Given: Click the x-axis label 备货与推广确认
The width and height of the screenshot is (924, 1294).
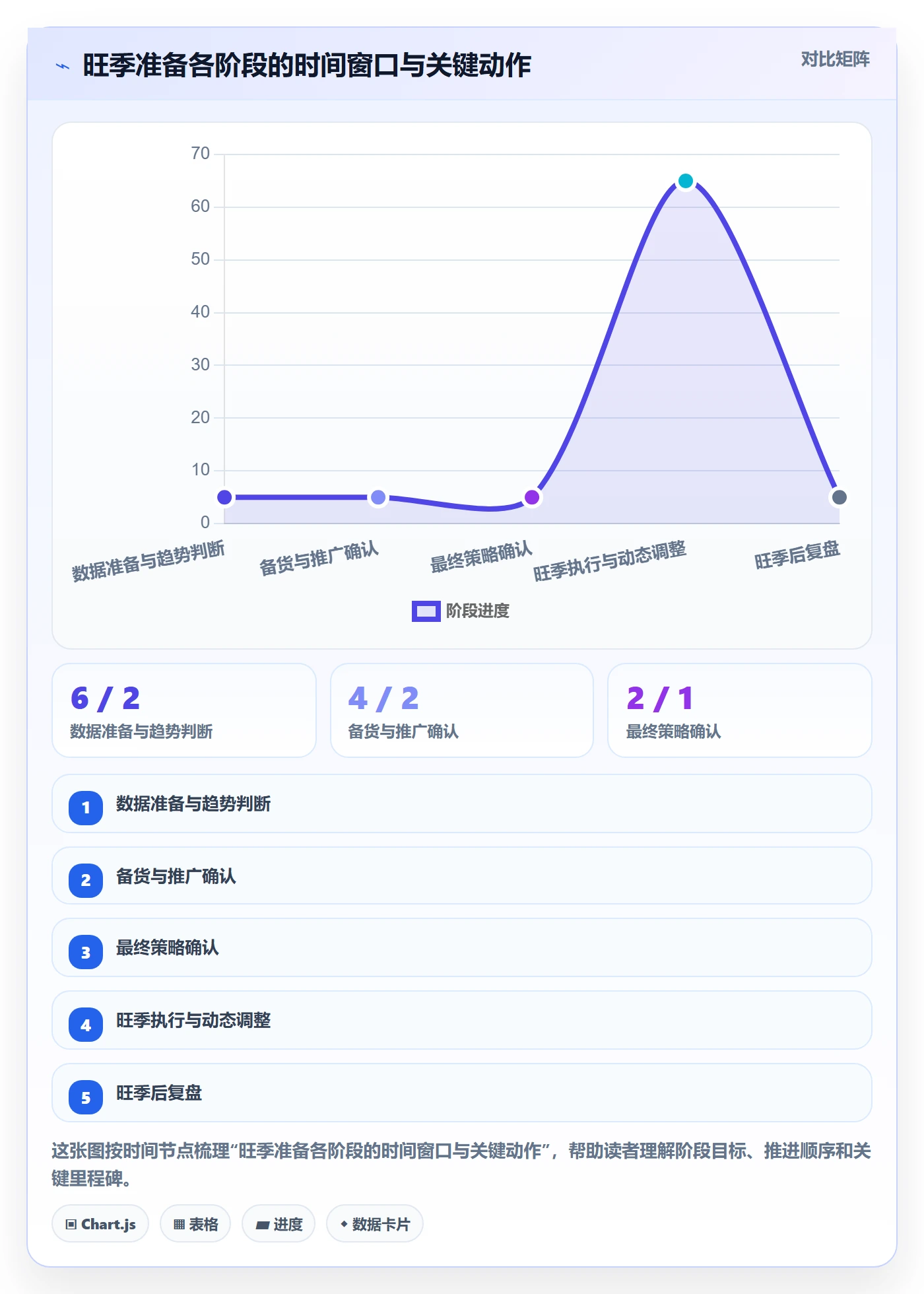Looking at the screenshot, I should pyautogui.click(x=319, y=559).
